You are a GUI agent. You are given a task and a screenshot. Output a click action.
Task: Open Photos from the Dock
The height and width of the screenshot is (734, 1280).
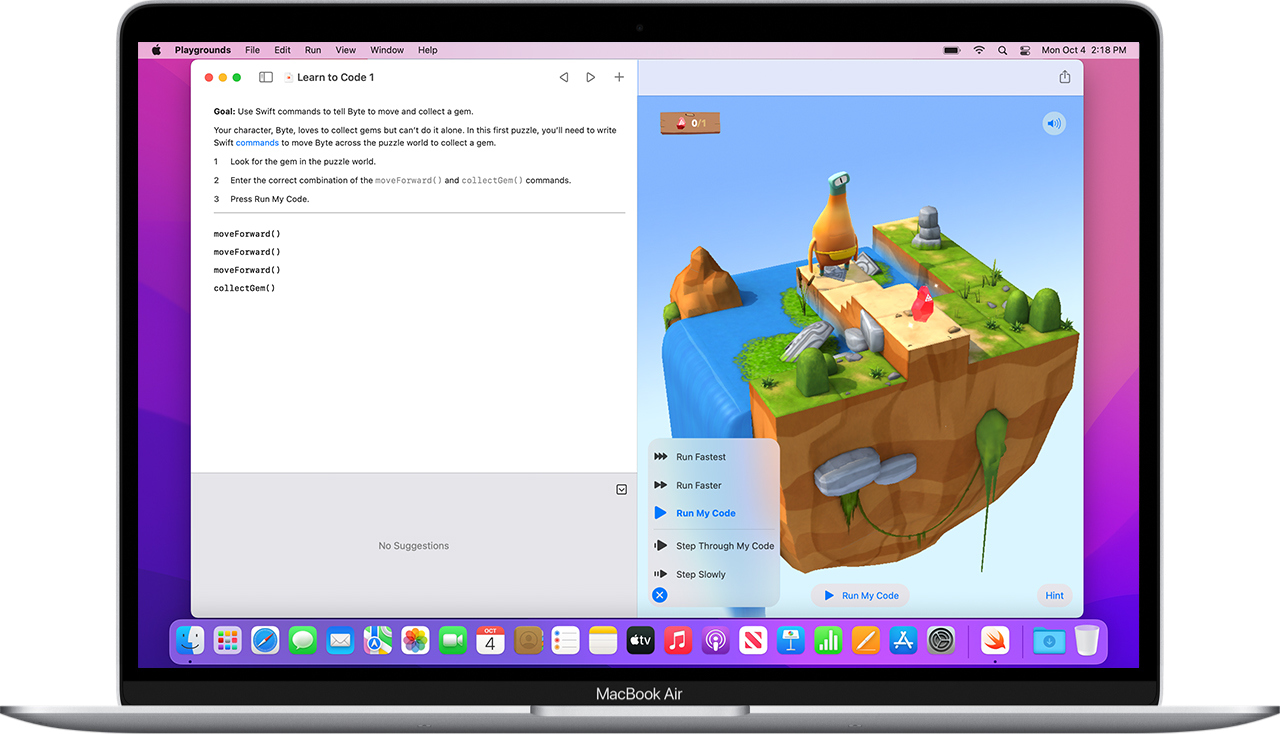[x=415, y=640]
